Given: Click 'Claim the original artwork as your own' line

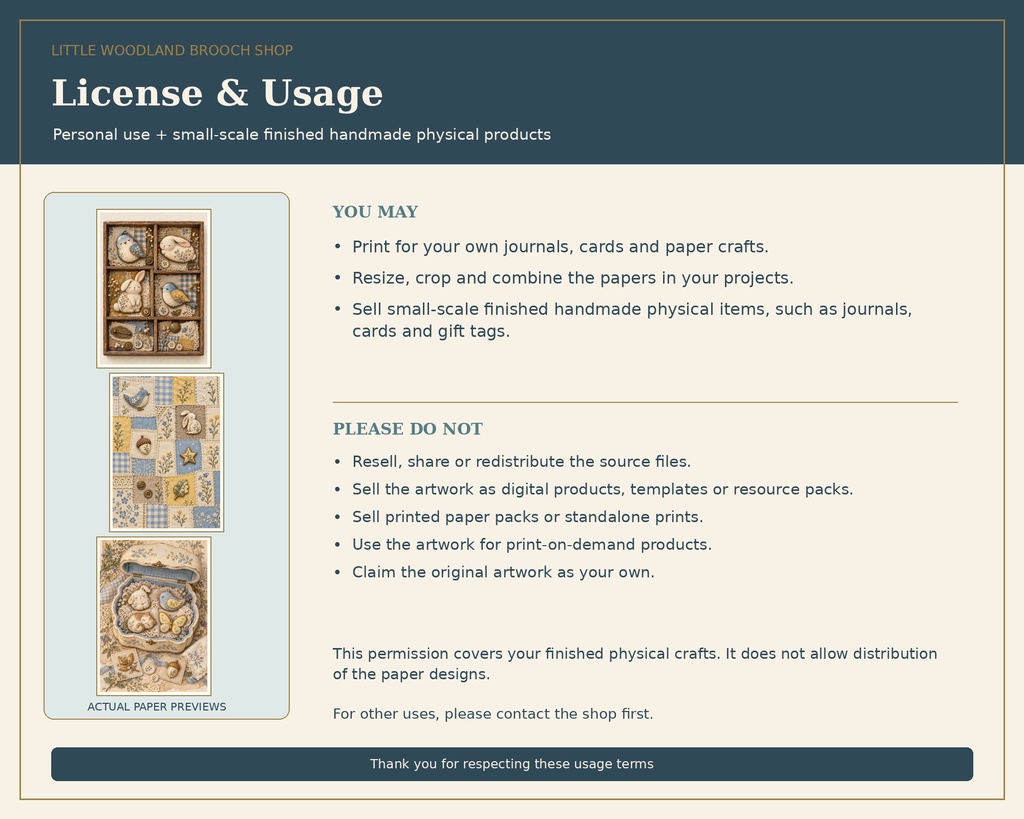Looking at the screenshot, I should tap(503, 572).
